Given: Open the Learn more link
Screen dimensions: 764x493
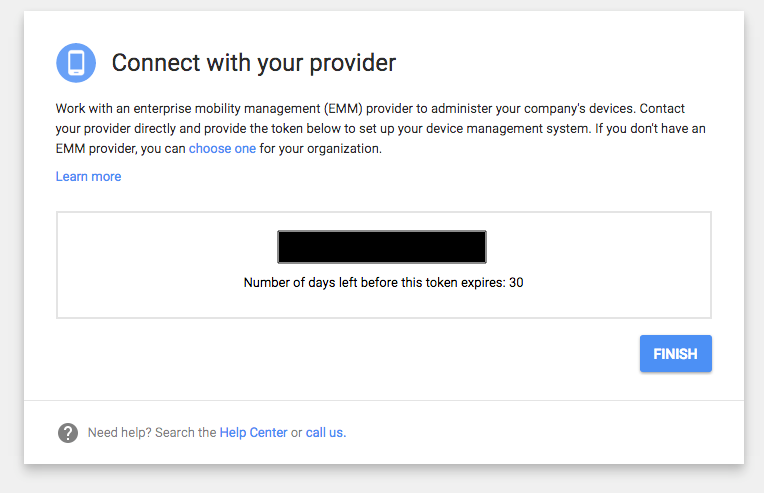Looking at the screenshot, I should 88,176.
